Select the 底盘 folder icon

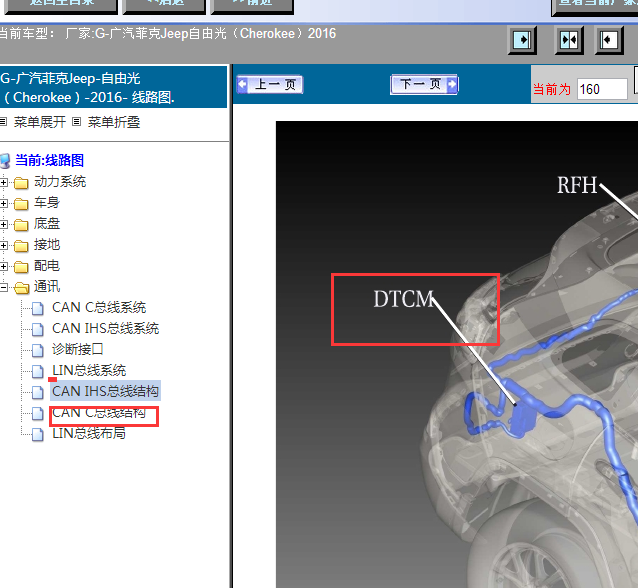[21, 225]
